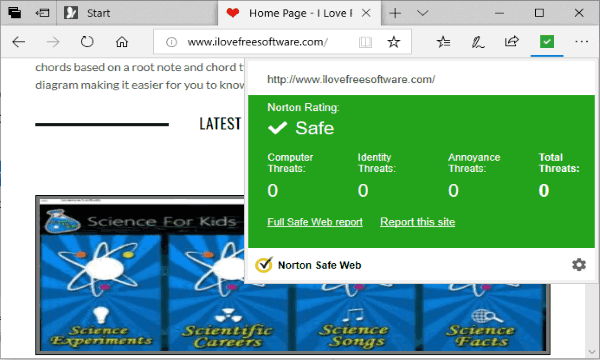The image size is (600, 360).
Task: Open the Settings and more menu
Action: click(581, 41)
